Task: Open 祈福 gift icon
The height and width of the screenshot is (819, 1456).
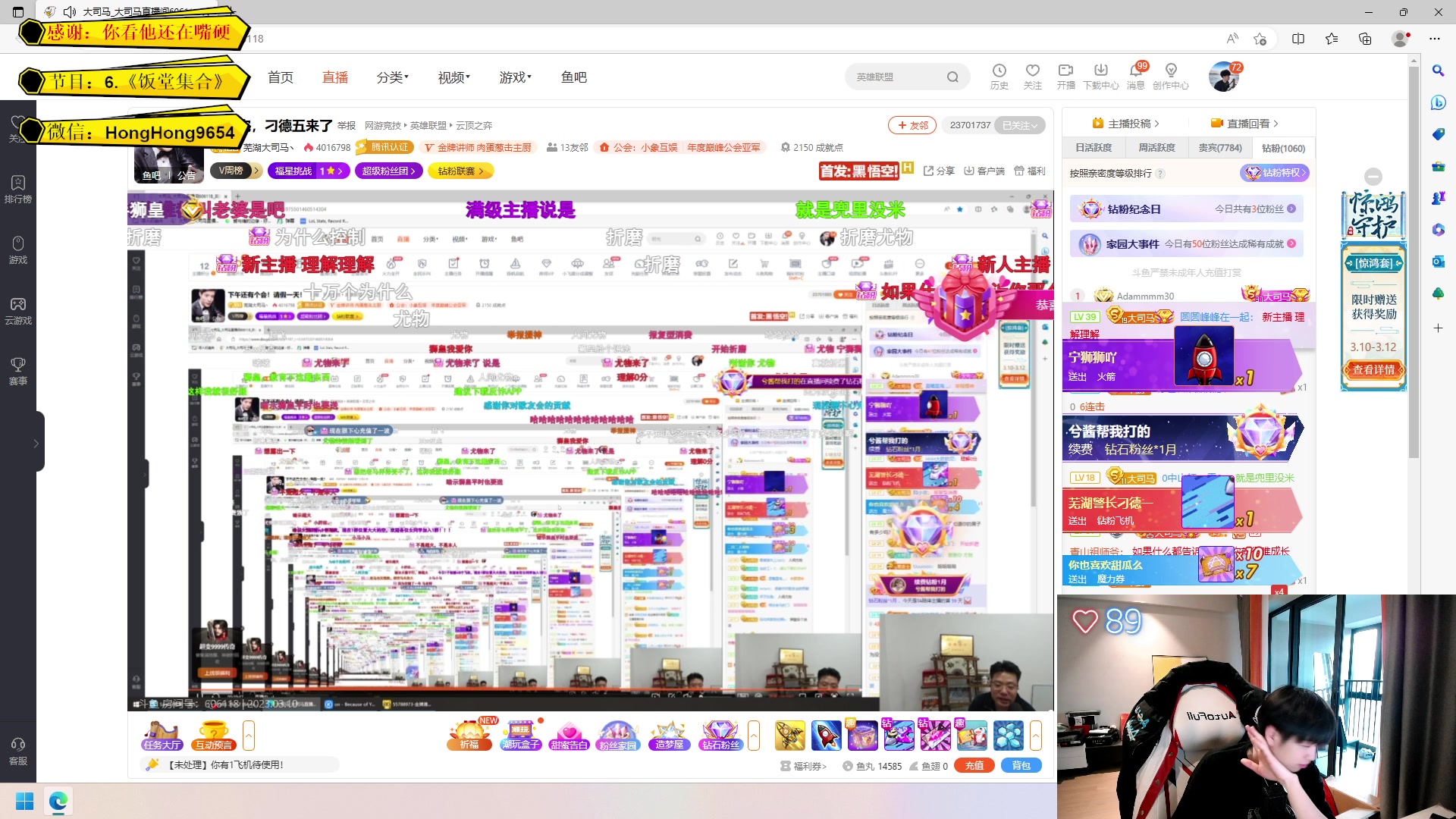Action: (x=469, y=735)
